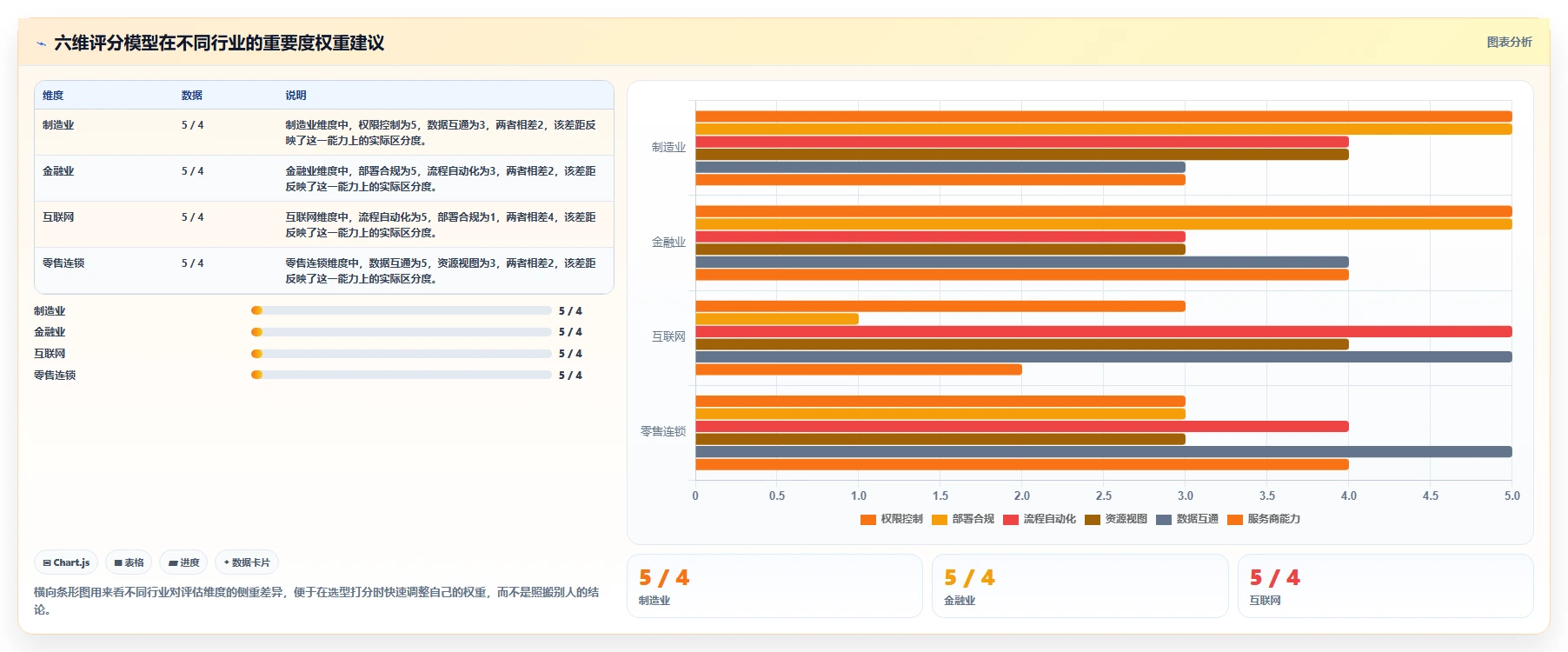Click the 金融业 progress bar
This screenshot has height=652, width=1568.
pyautogui.click(x=401, y=332)
